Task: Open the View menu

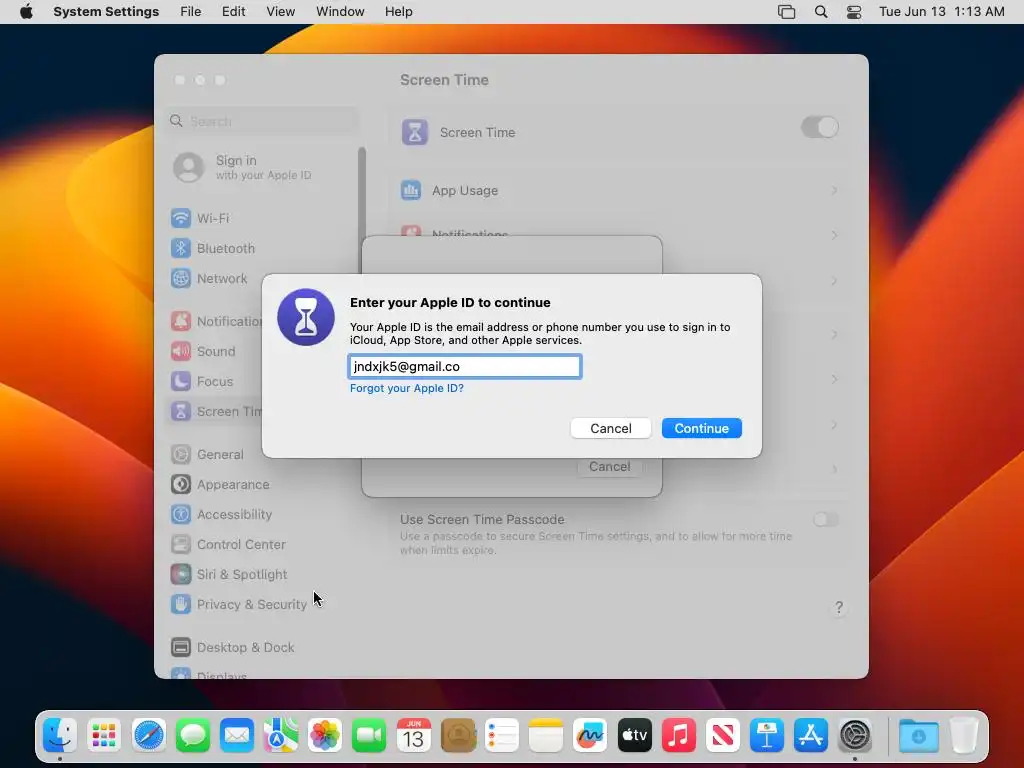Action: (x=280, y=12)
